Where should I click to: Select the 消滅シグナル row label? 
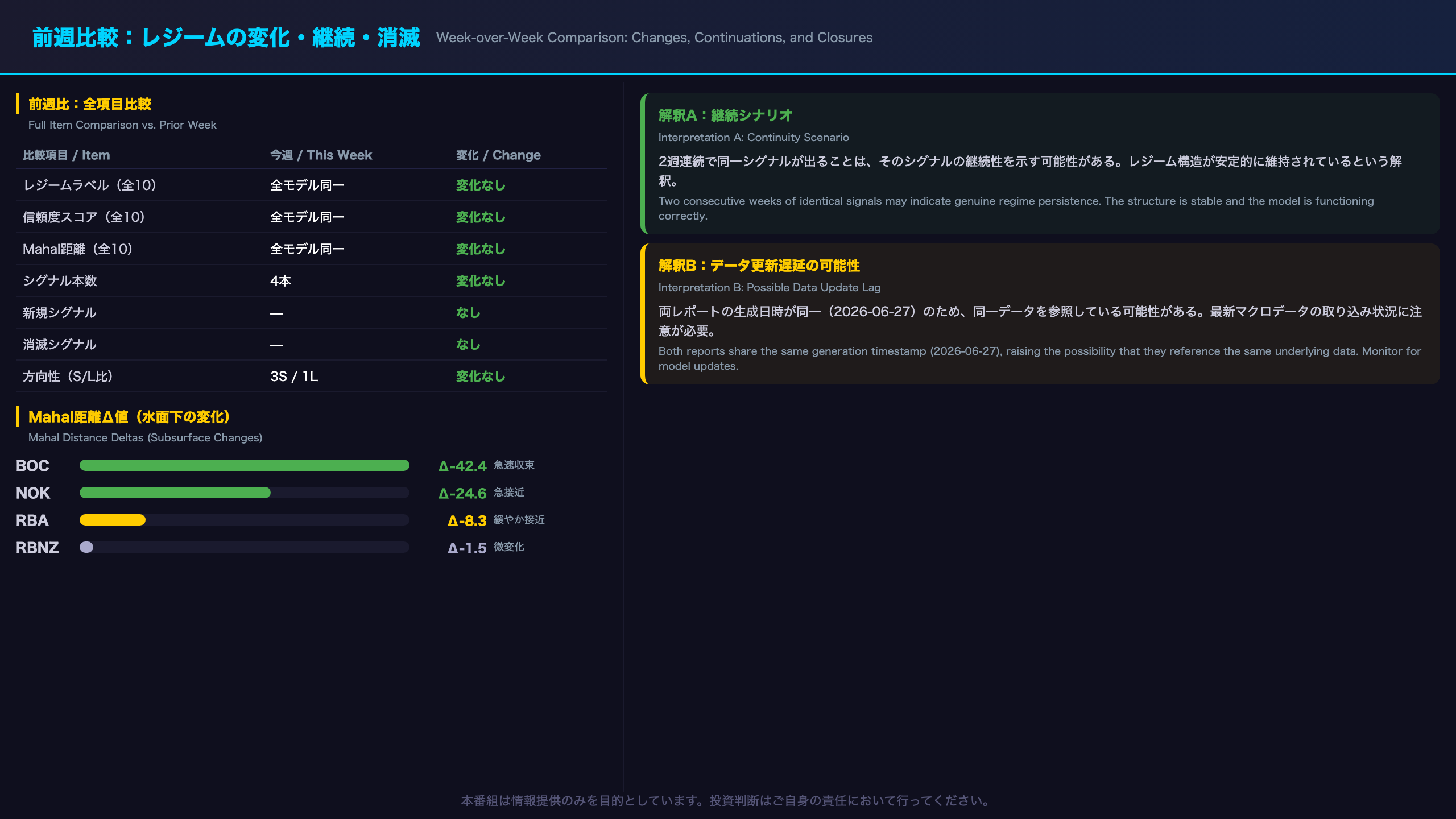coord(60,344)
